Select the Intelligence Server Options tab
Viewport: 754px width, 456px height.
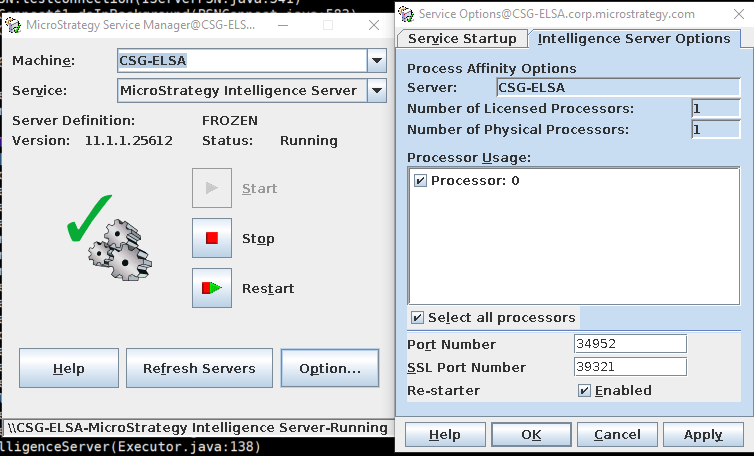[634, 38]
